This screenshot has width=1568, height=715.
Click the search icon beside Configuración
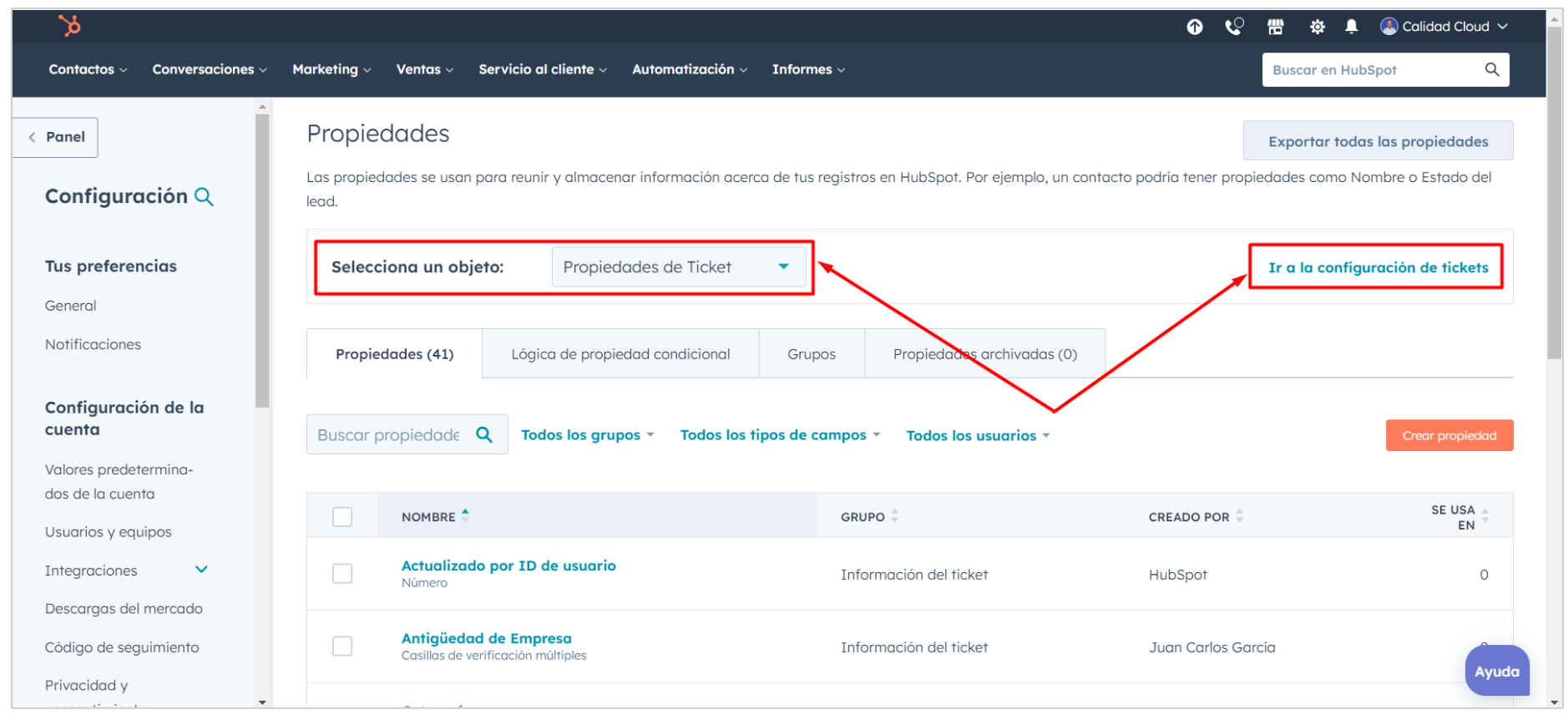(204, 197)
